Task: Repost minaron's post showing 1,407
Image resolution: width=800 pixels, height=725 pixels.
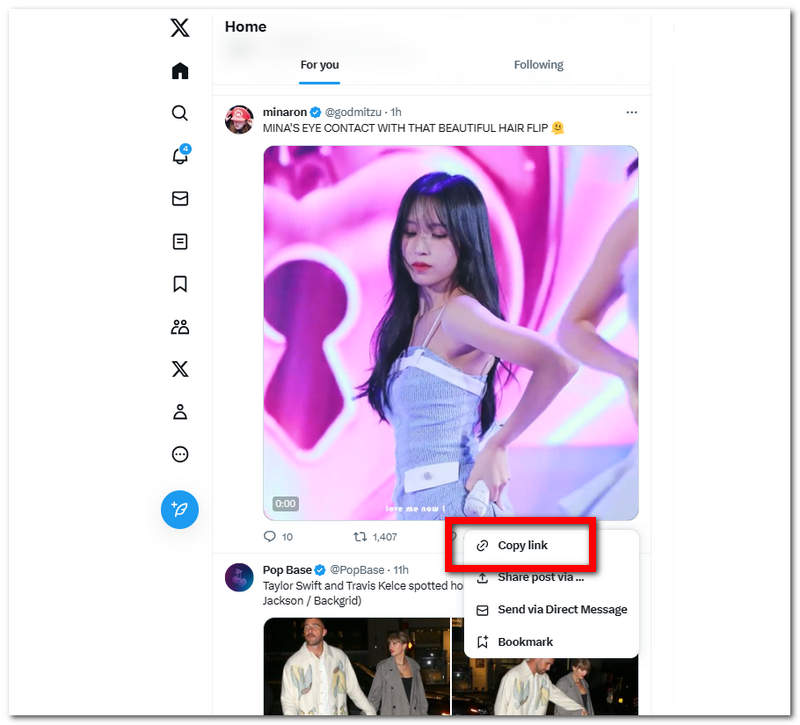Action: pyautogui.click(x=375, y=537)
